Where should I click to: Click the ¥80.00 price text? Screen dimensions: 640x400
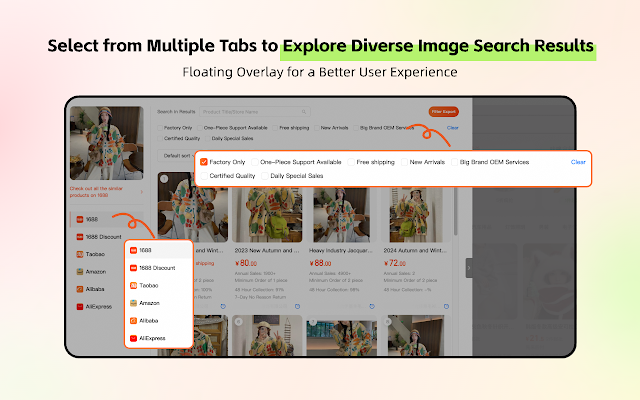[x=246, y=263]
